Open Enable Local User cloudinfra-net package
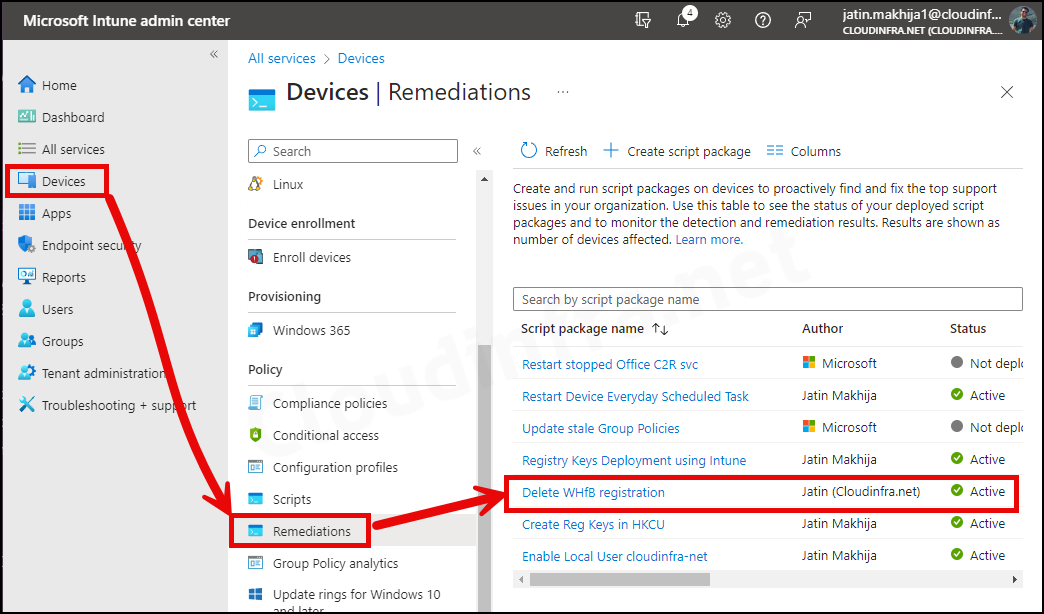The width and height of the screenshot is (1044, 614). (615, 556)
